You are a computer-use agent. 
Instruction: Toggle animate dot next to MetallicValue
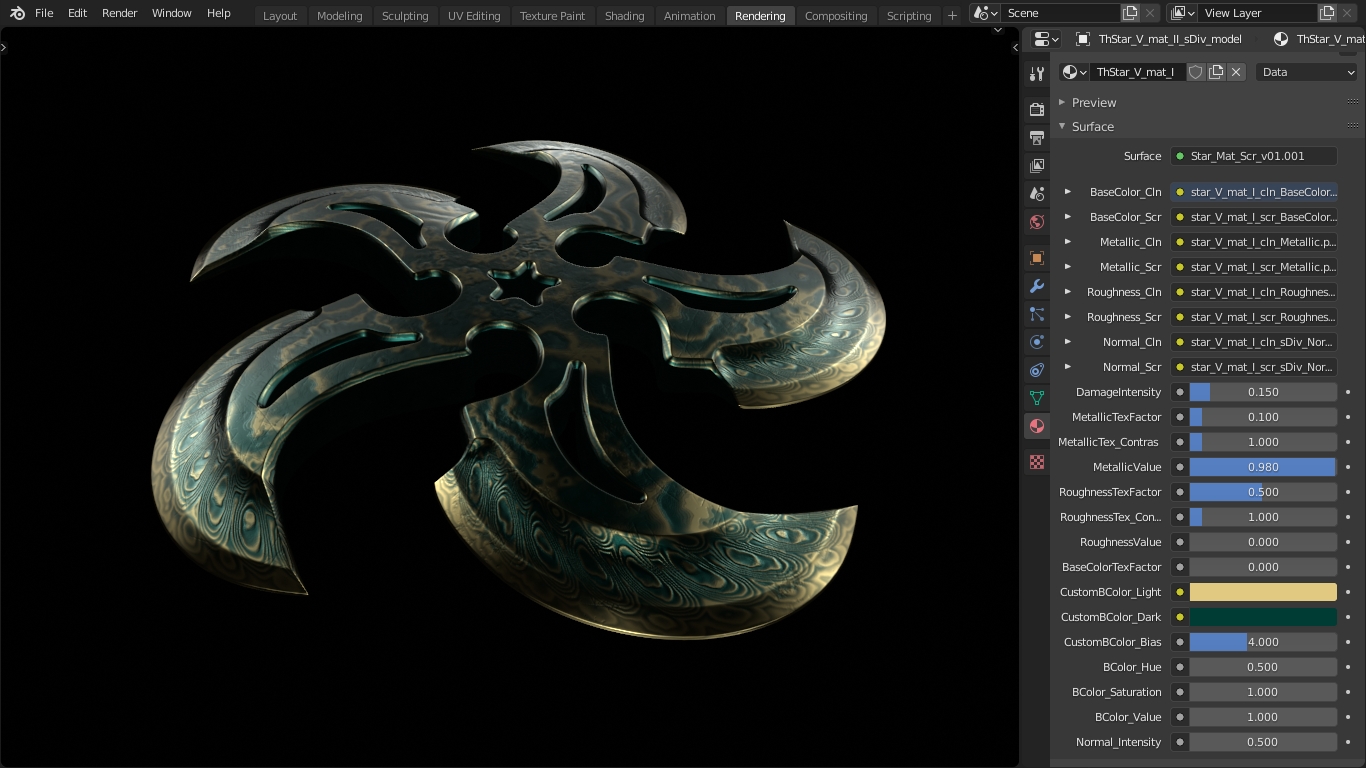coord(1348,467)
